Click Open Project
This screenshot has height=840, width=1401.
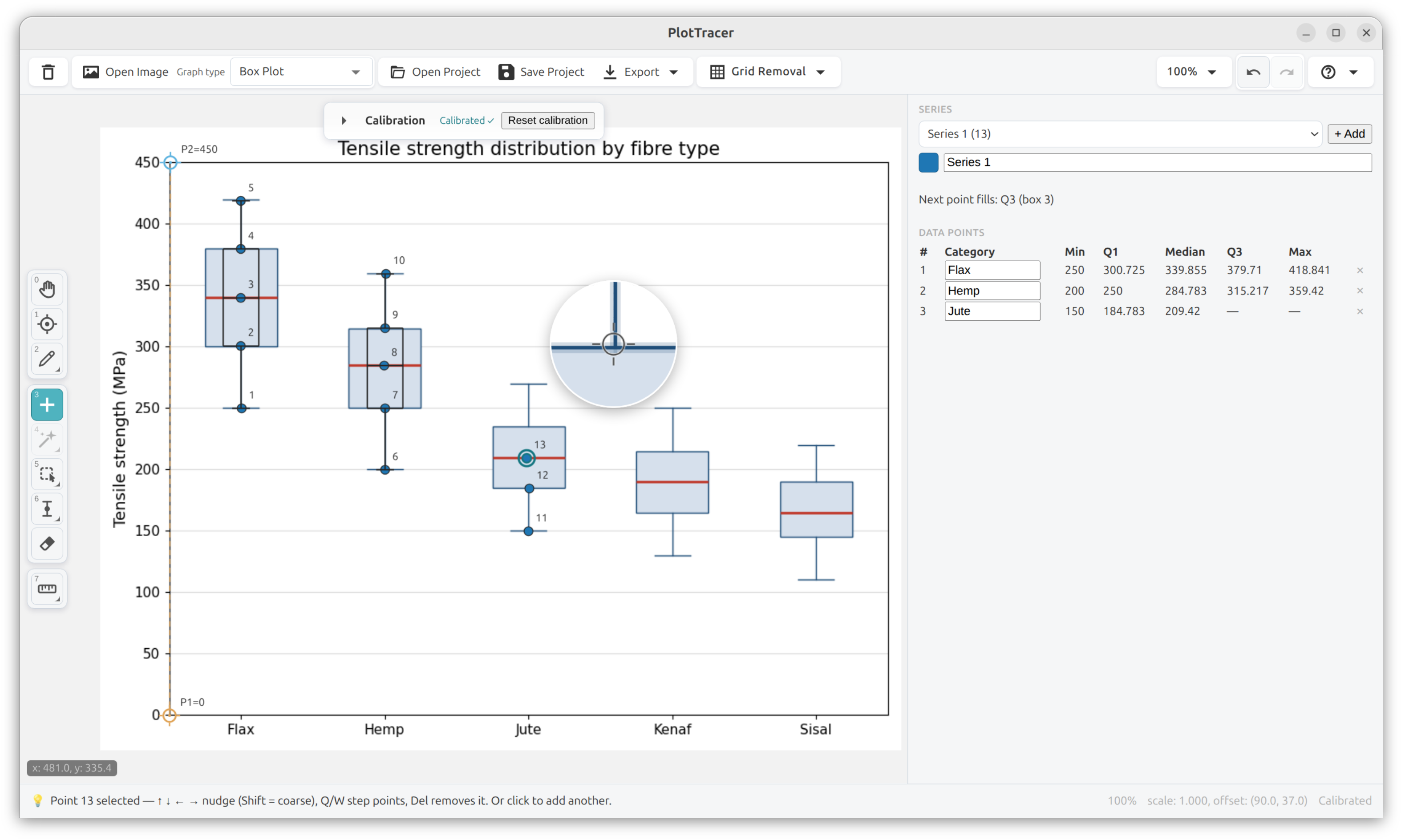click(435, 72)
